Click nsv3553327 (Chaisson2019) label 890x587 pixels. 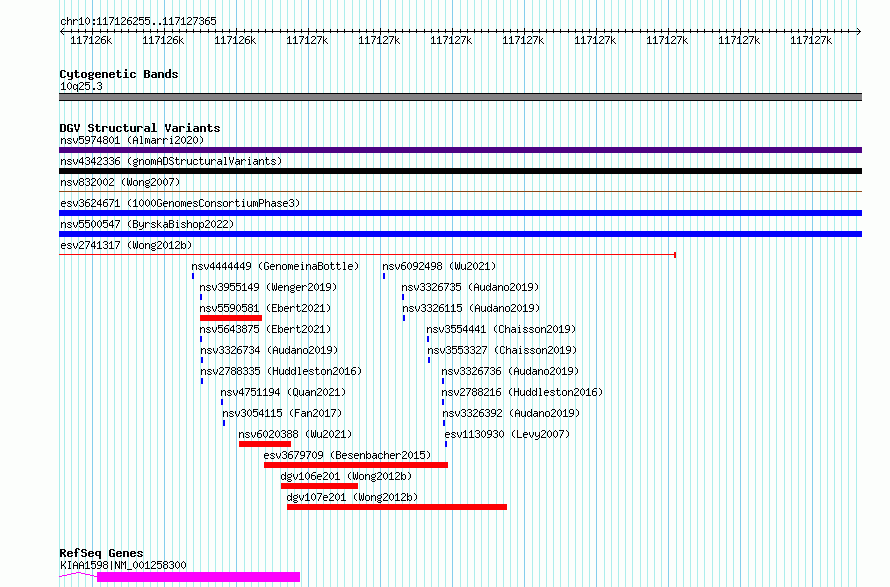click(502, 350)
